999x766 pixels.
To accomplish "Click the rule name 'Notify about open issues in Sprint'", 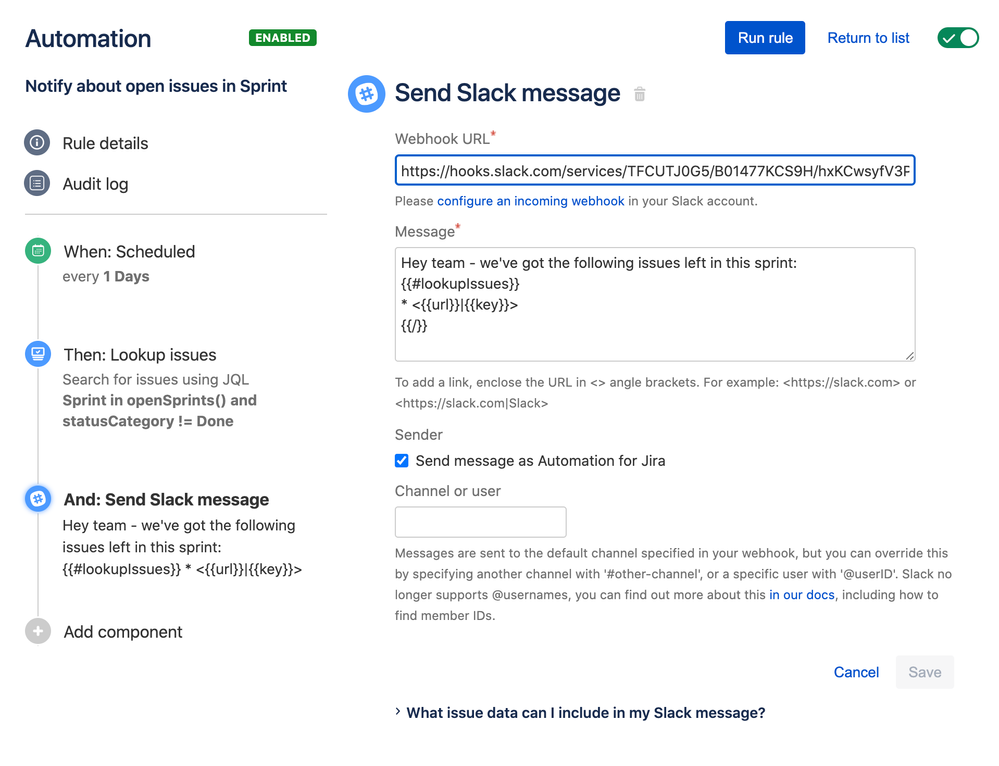I will (x=156, y=86).
